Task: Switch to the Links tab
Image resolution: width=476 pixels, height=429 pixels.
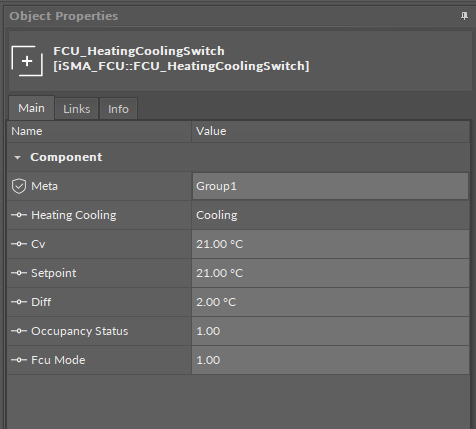Action: click(x=77, y=109)
